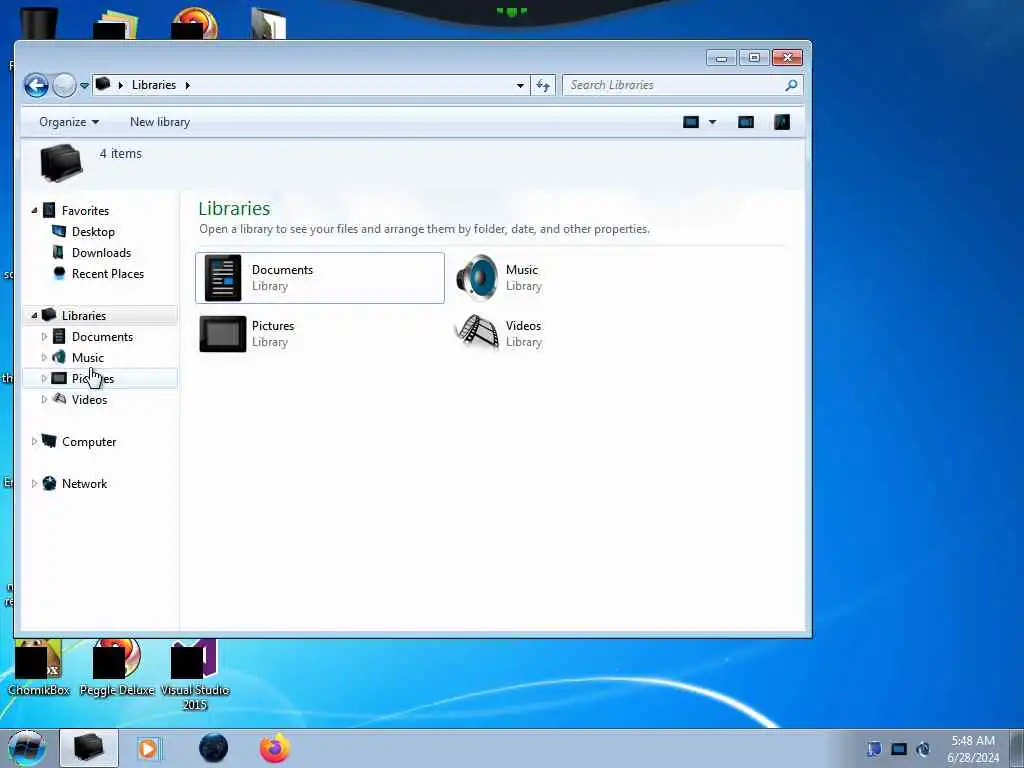Maximize the Libraries window

[x=754, y=58]
